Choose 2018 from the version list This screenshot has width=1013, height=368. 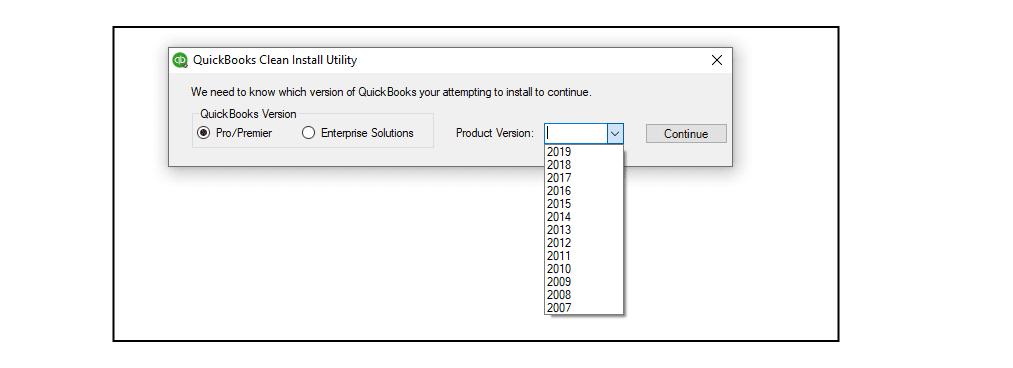pyautogui.click(x=583, y=165)
